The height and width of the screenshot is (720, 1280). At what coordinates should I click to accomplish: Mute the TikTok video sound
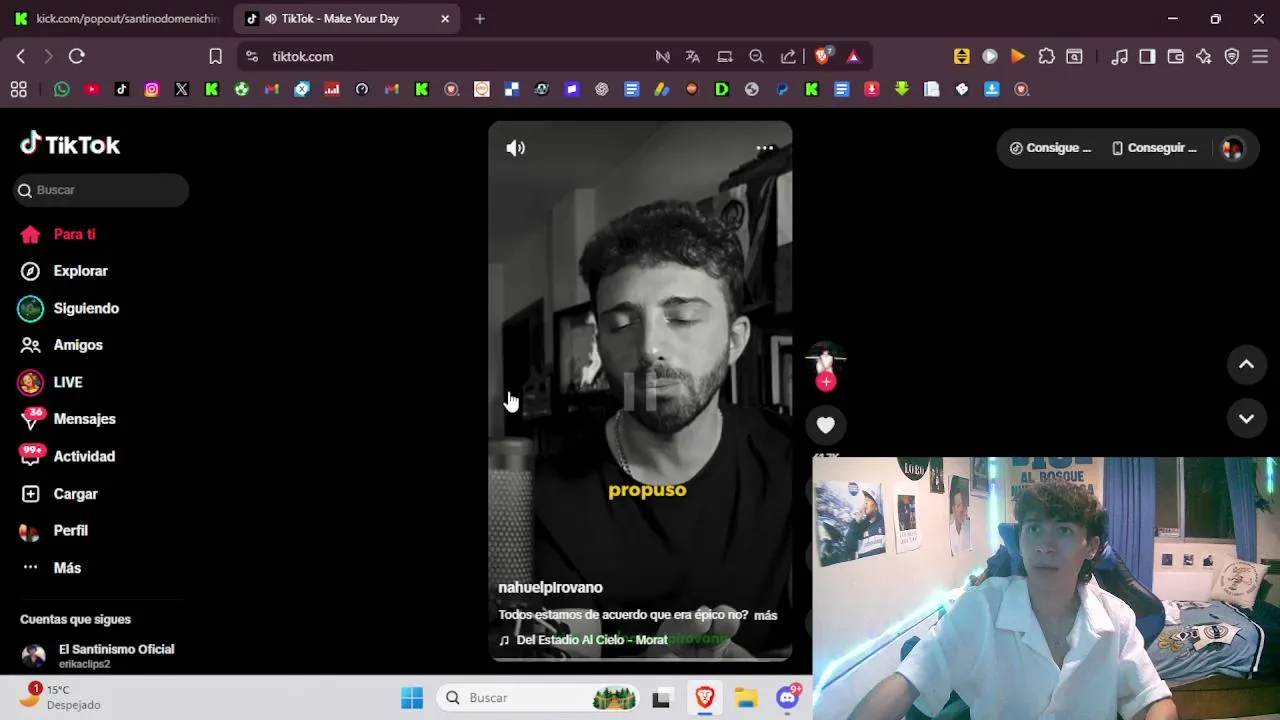click(516, 148)
